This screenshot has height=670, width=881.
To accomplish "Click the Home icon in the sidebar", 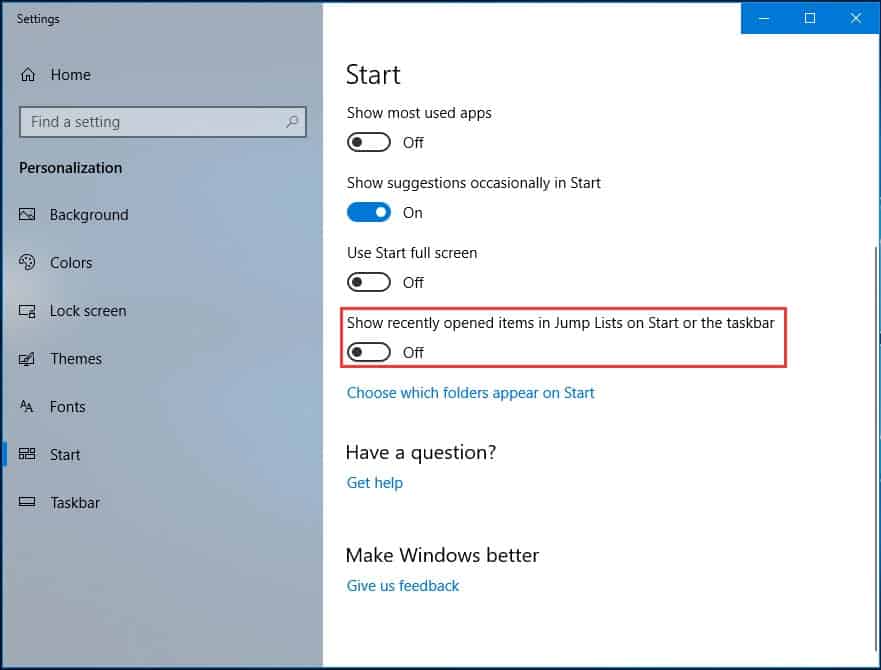I will point(30,74).
